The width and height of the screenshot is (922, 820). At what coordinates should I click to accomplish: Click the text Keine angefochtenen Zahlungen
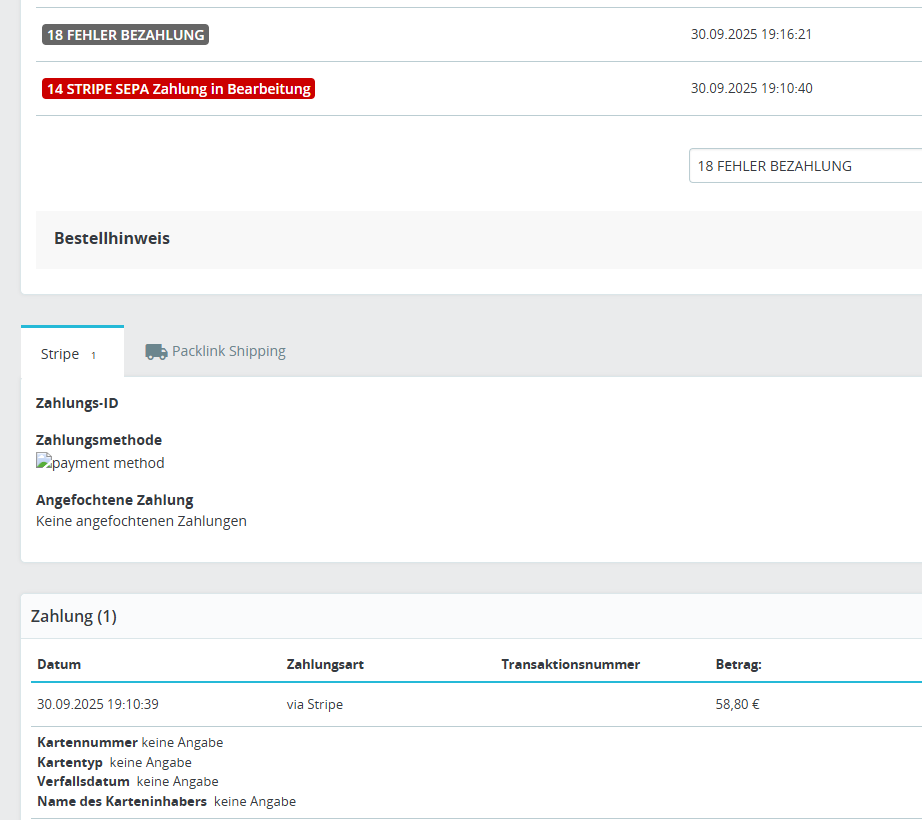click(141, 521)
